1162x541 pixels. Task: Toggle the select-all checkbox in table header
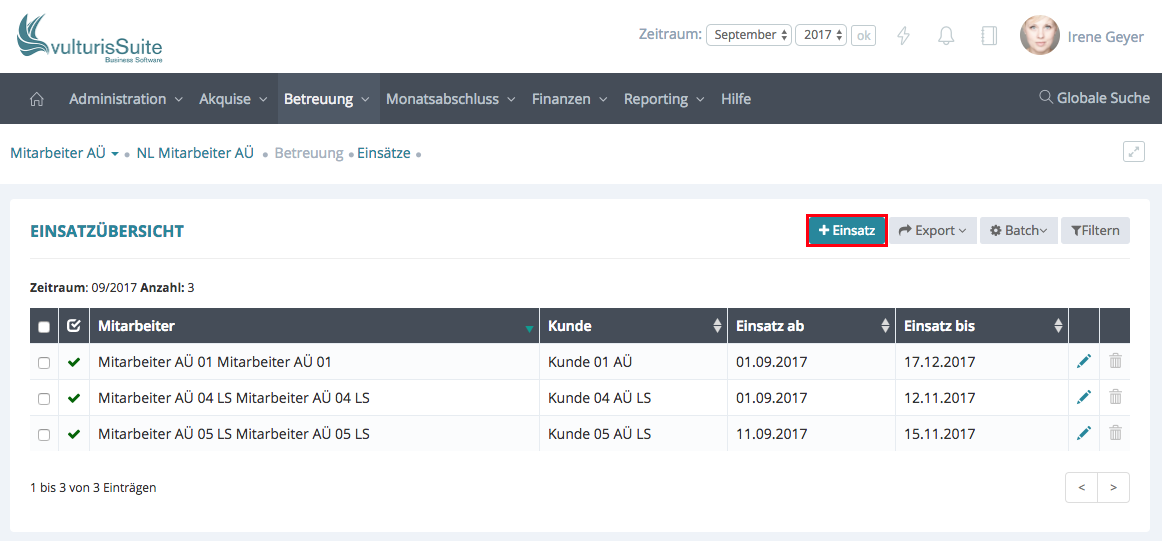44,326
